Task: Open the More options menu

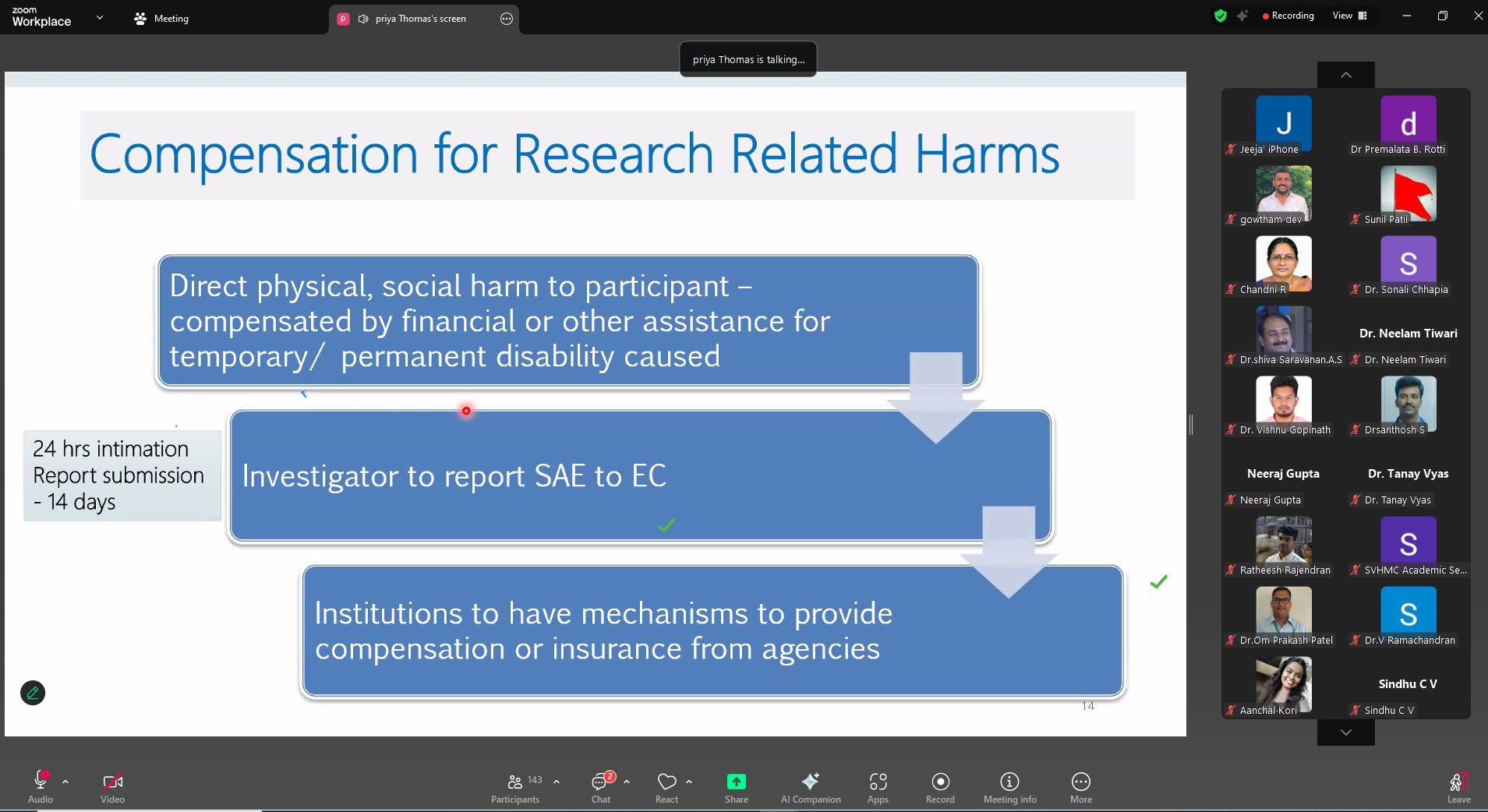Action: click(1080, 787)
